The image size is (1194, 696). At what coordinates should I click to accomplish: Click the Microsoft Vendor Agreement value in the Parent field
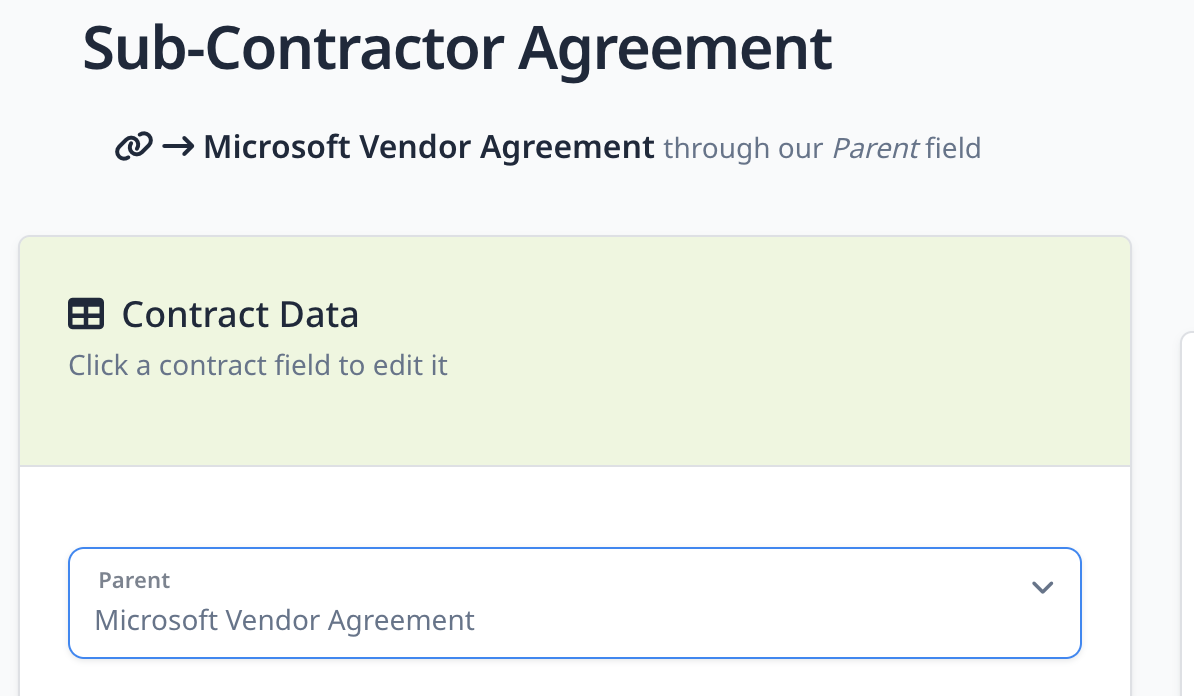pos(285,620)
